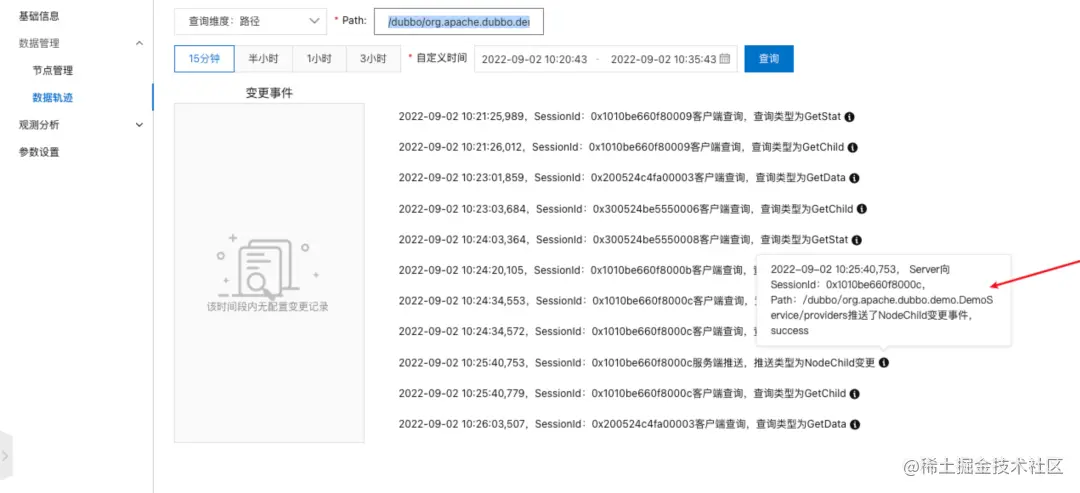Open 节点管理 in the sidebar
Image resolution: width=1080 pixels, height=493 pixels.
[52, 70]
